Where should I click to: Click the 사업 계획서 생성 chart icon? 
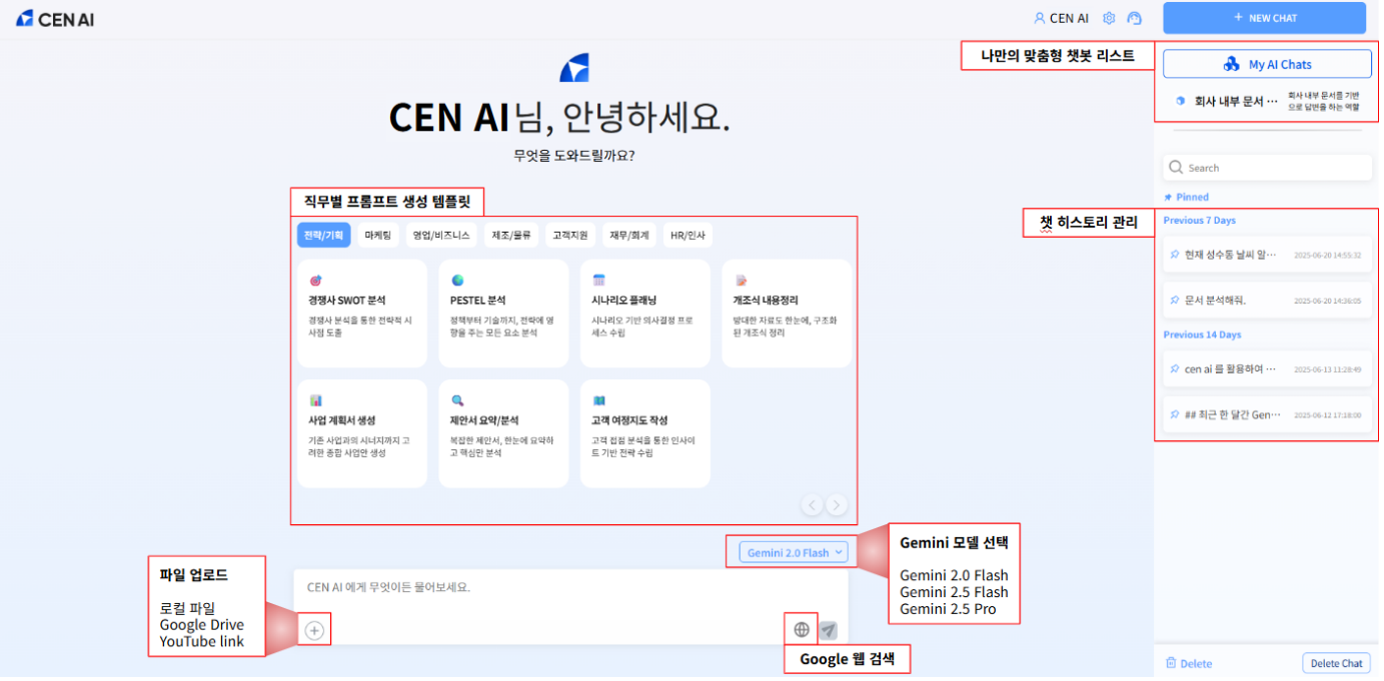click(315, 400)
